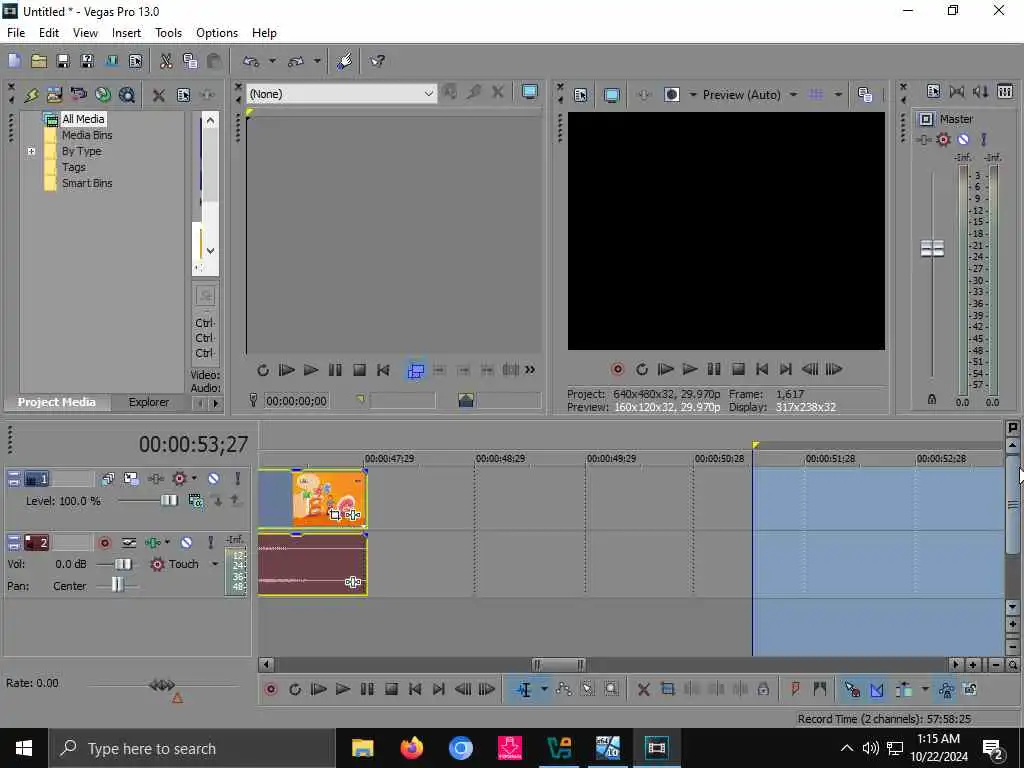Open the Touch automation mode dropdown
The height and width of the screenshot is (768, 1024).
(x=215, y=564)
